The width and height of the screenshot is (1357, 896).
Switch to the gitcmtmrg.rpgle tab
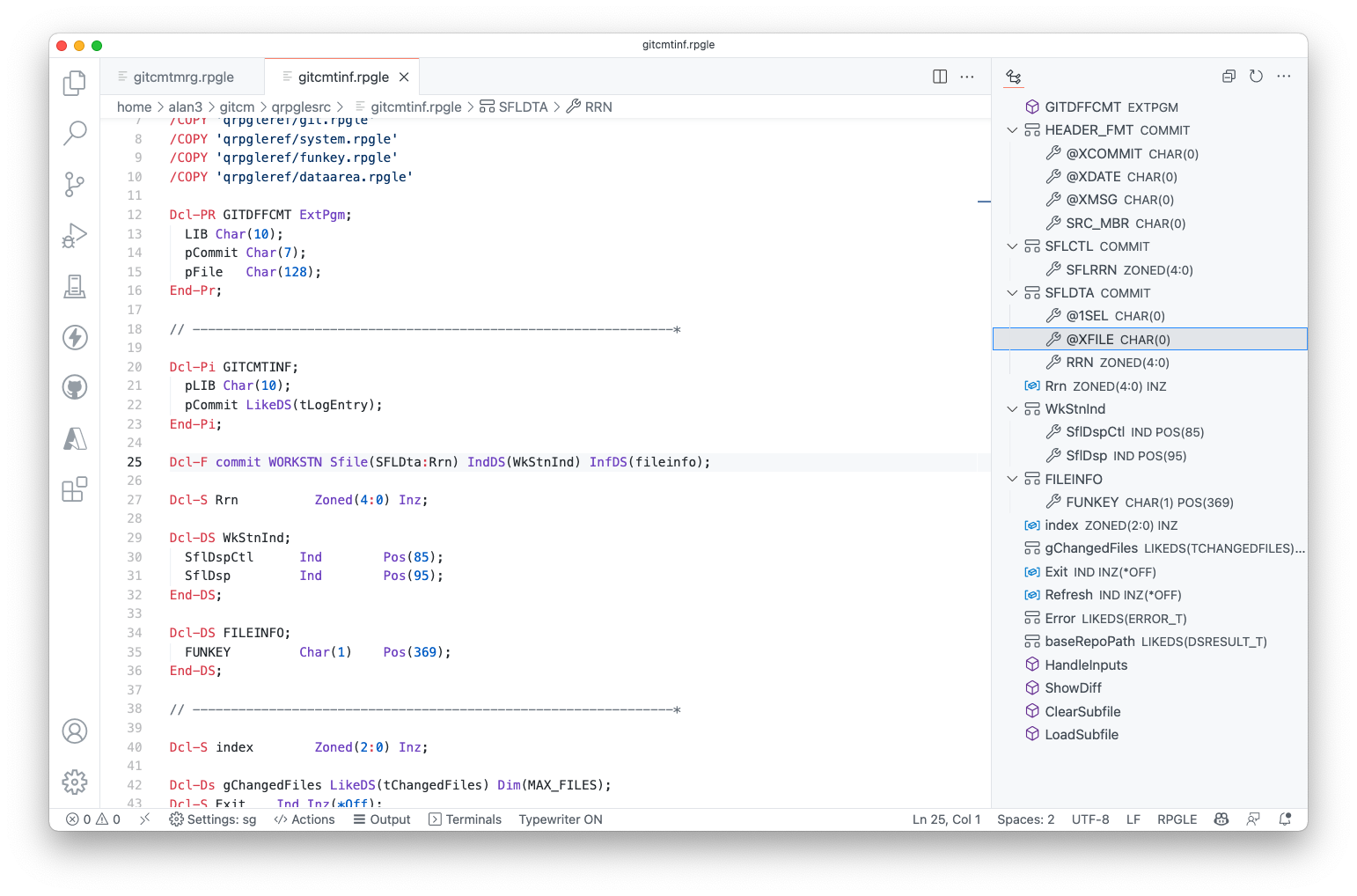tap(181, 77)
